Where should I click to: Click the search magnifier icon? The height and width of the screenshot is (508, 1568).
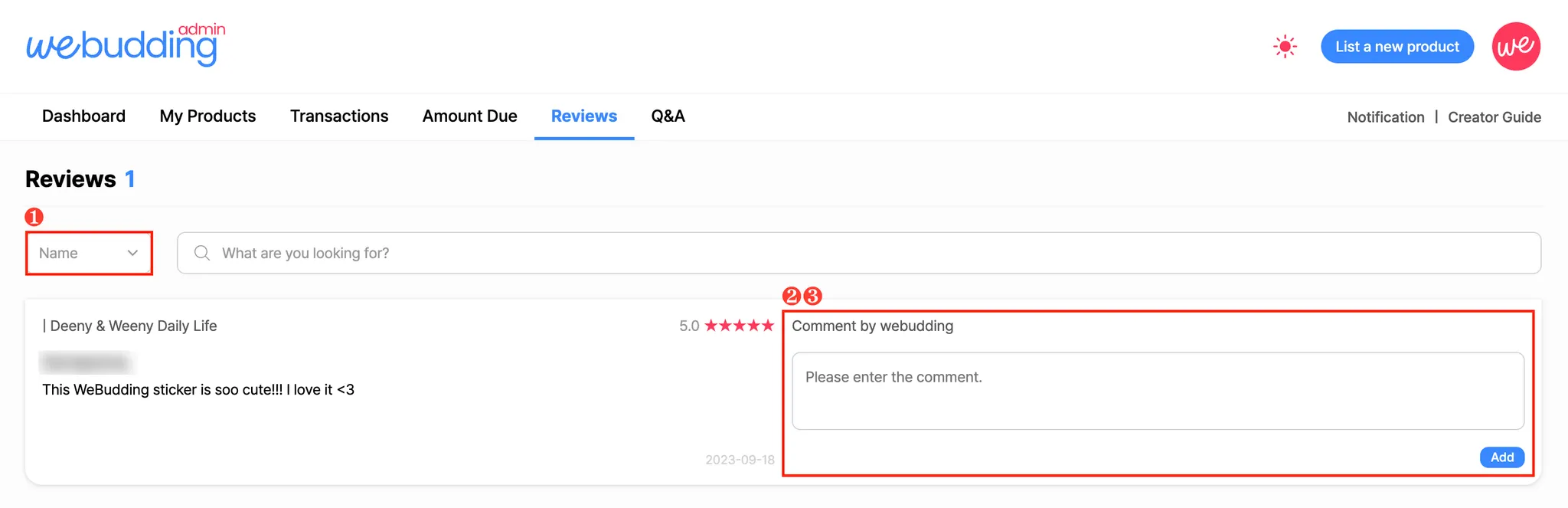click(202, 253)
